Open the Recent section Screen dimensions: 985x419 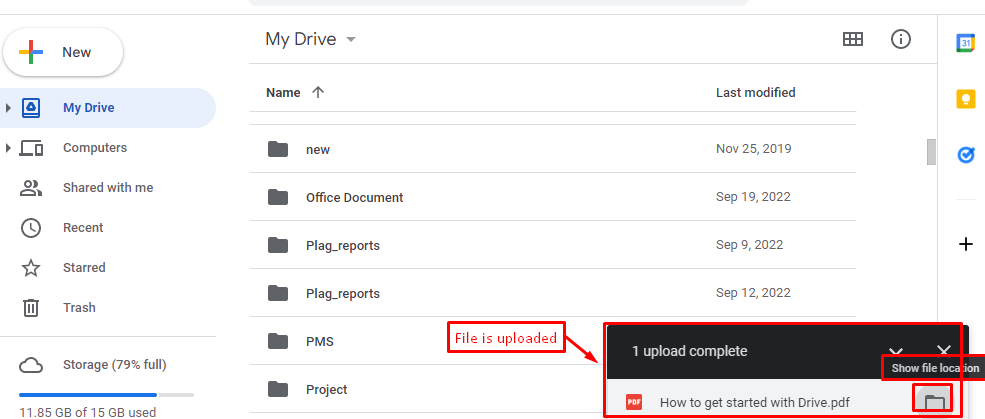83,227
